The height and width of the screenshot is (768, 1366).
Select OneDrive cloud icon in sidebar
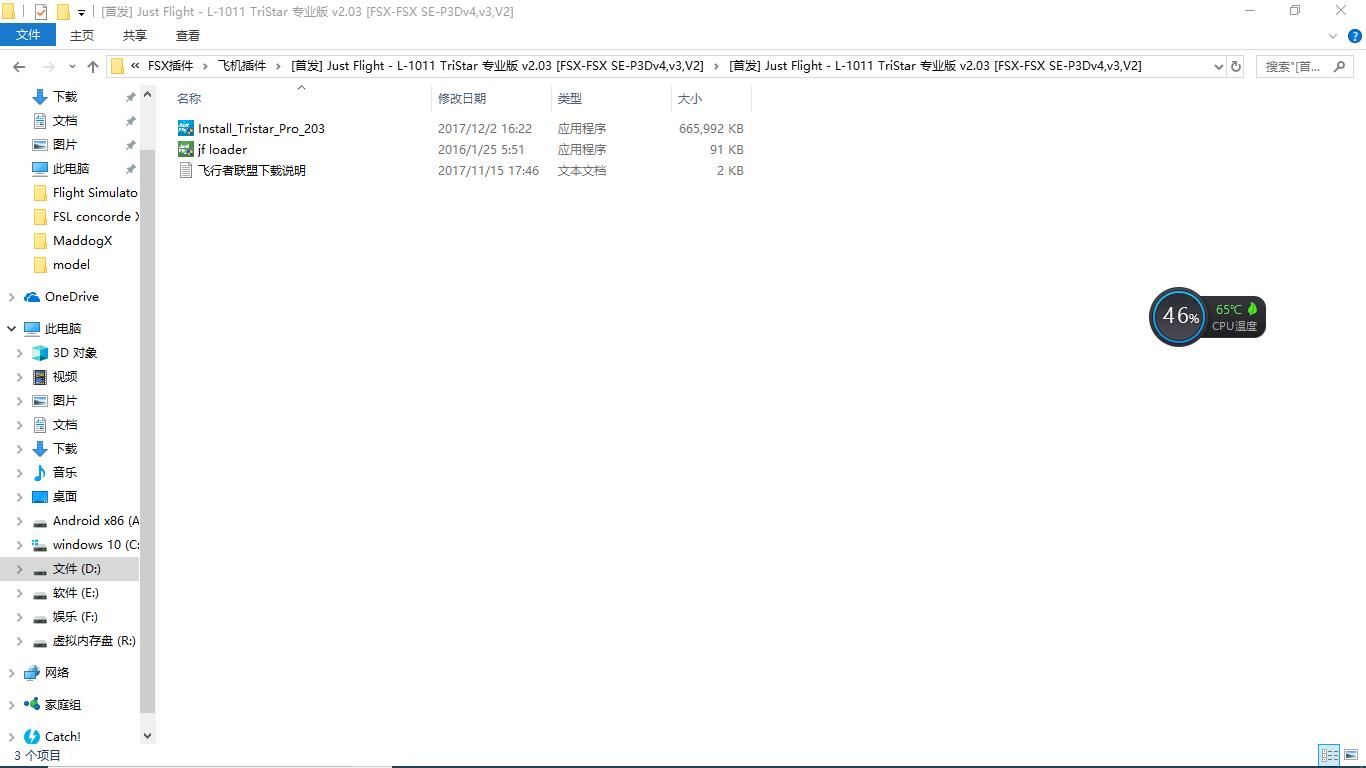(32, 296)
